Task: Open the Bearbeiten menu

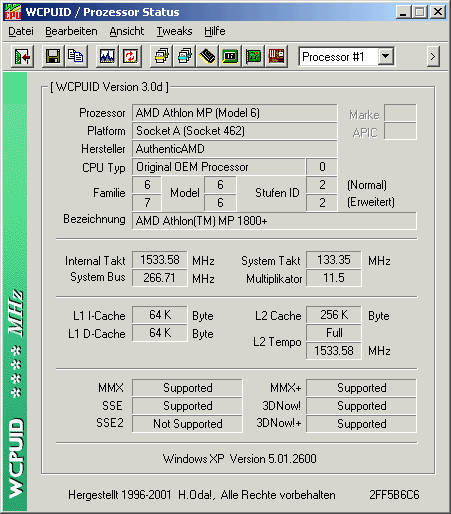Action: (x=71, y=31)
